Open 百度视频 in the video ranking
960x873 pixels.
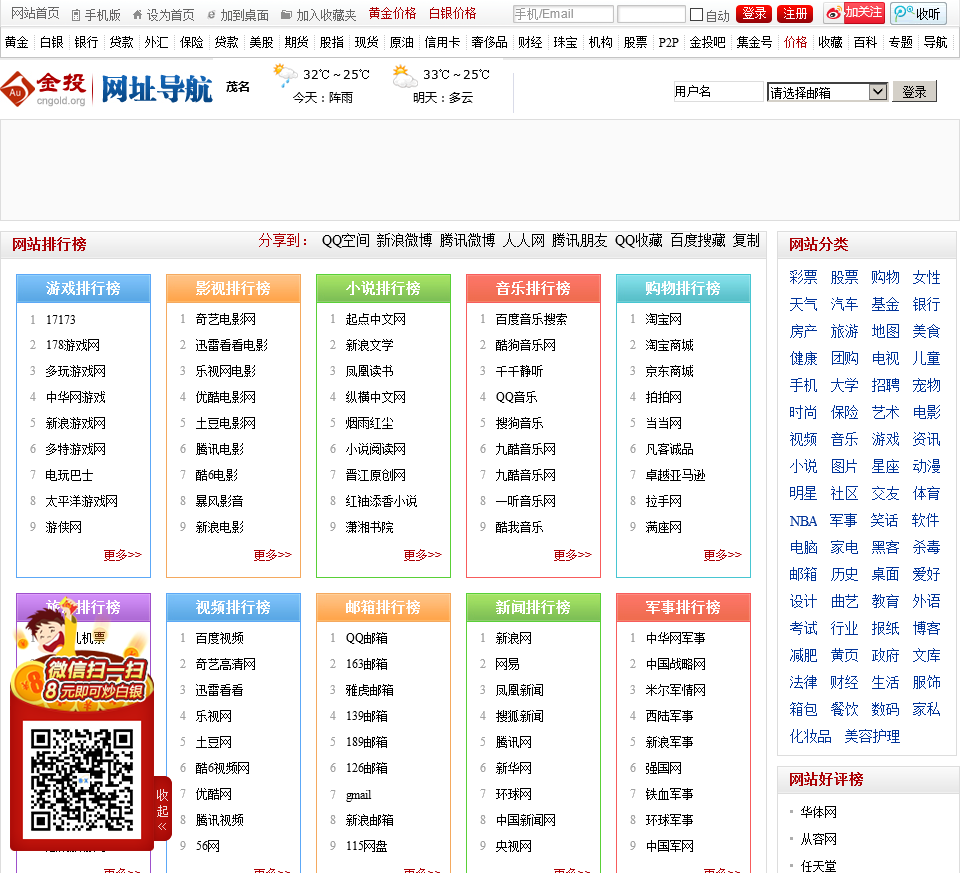pyautogui.click(x=220, y=639)
